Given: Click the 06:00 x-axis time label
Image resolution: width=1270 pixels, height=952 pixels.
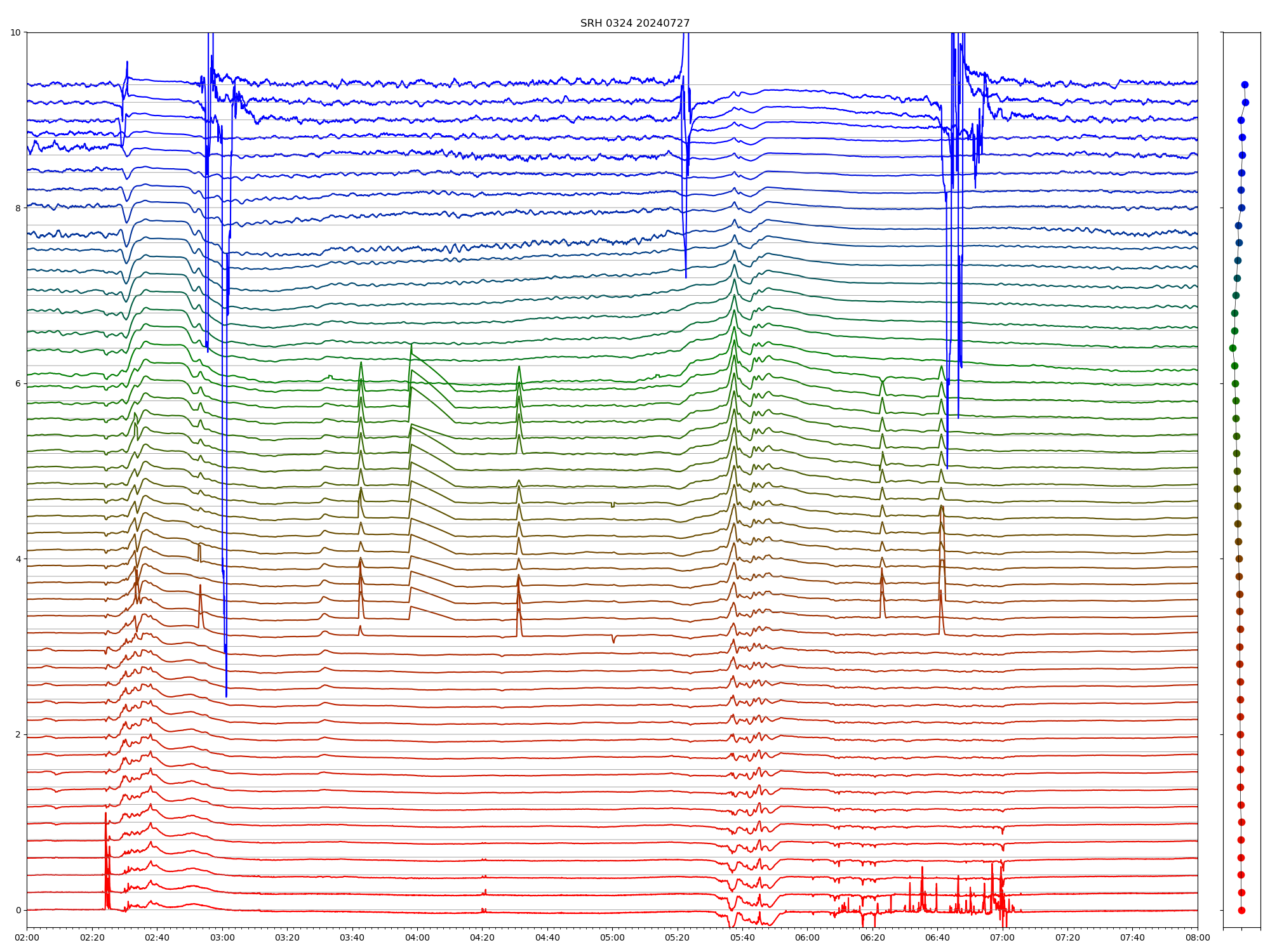Looking at the screenshot, I should [x=808, y=937].
